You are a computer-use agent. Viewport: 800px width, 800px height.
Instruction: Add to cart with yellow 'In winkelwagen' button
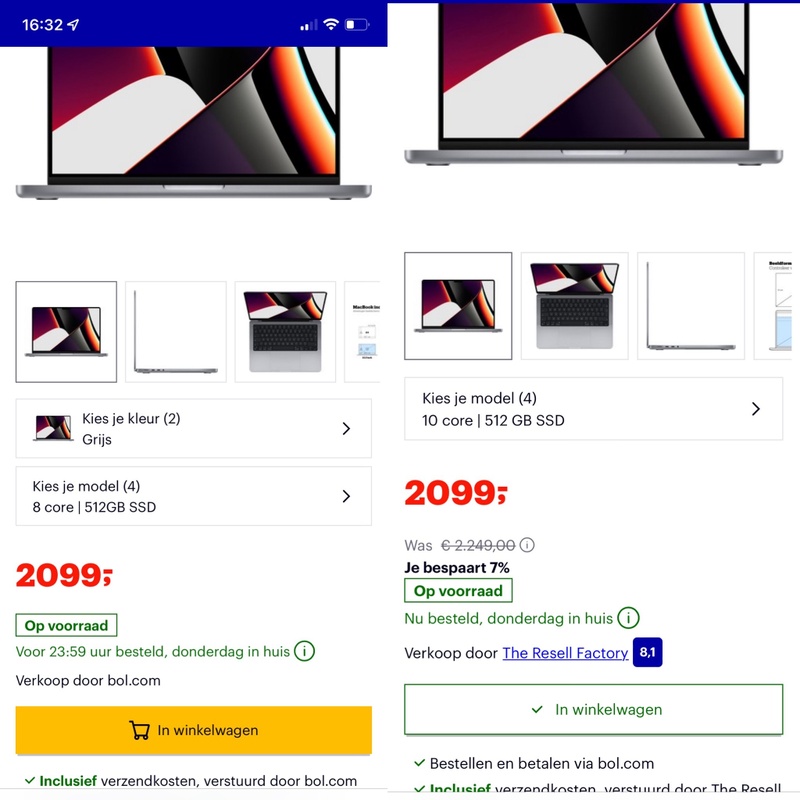[x=193, y=730]
